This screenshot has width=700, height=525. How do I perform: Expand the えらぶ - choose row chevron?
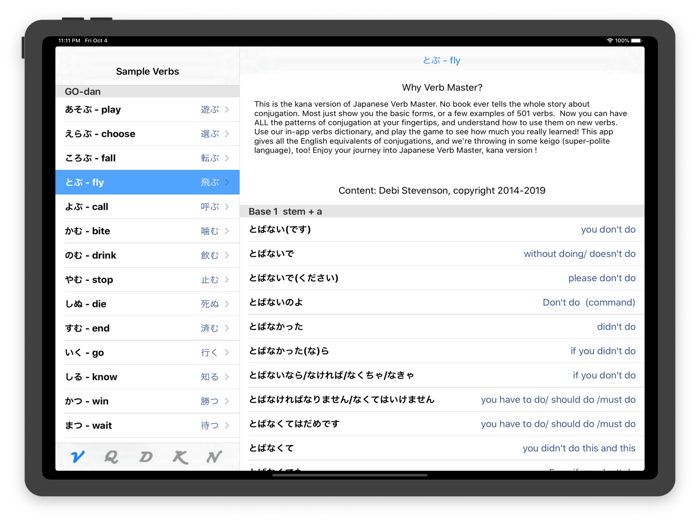click(227, 134)
